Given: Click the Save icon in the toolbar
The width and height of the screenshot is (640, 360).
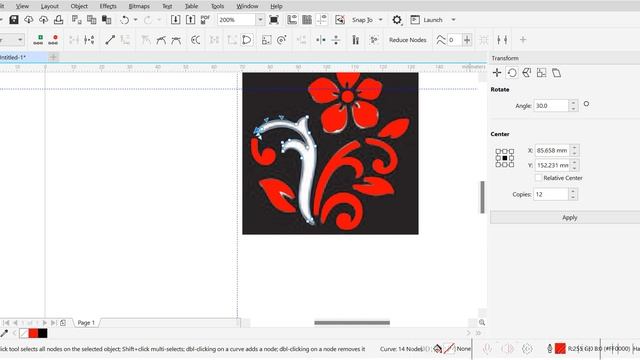Looking at the screenshot, I should pyautogui.click(x=14, y=20).
